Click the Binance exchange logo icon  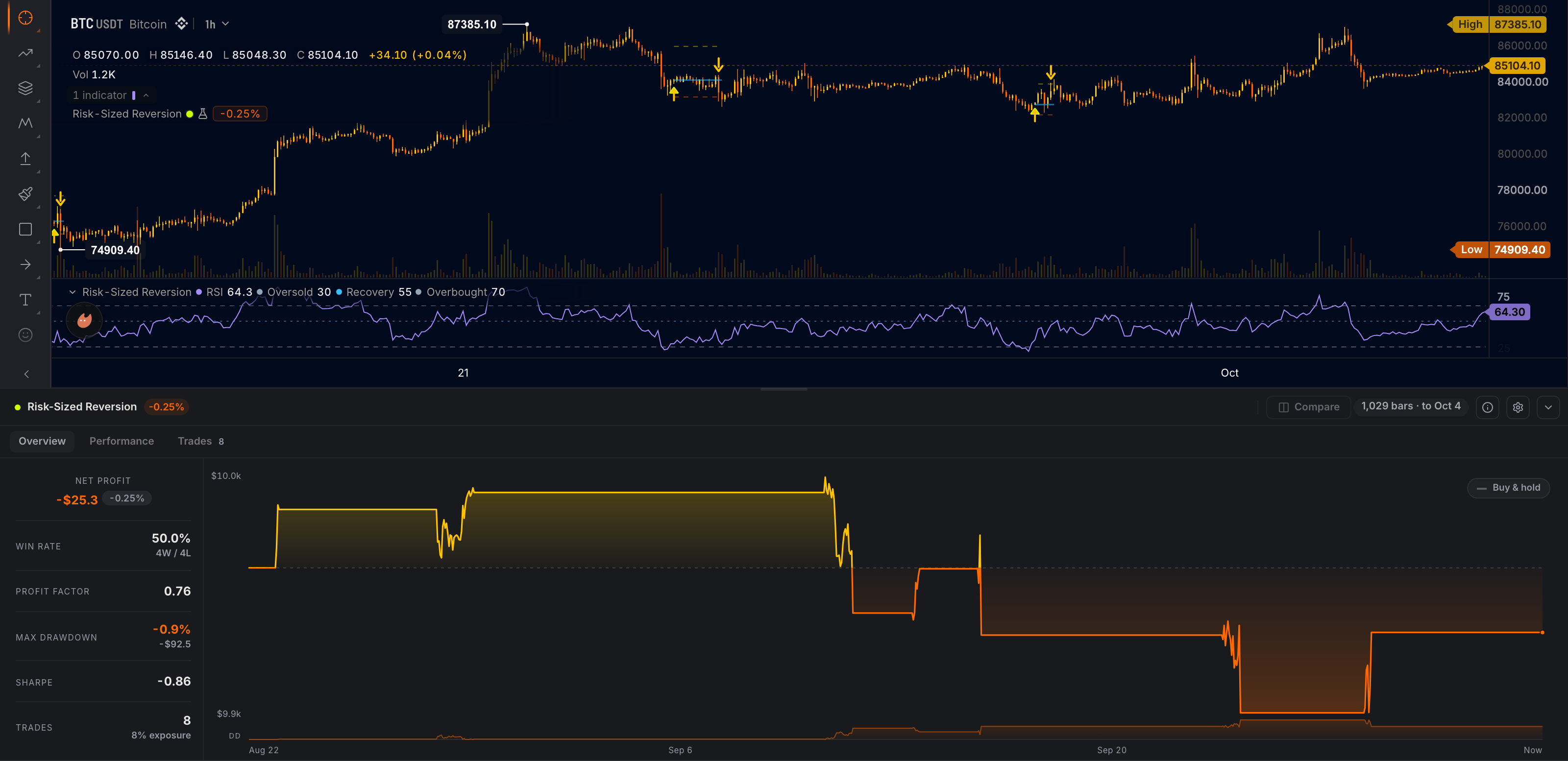click(x=181, y=24)
